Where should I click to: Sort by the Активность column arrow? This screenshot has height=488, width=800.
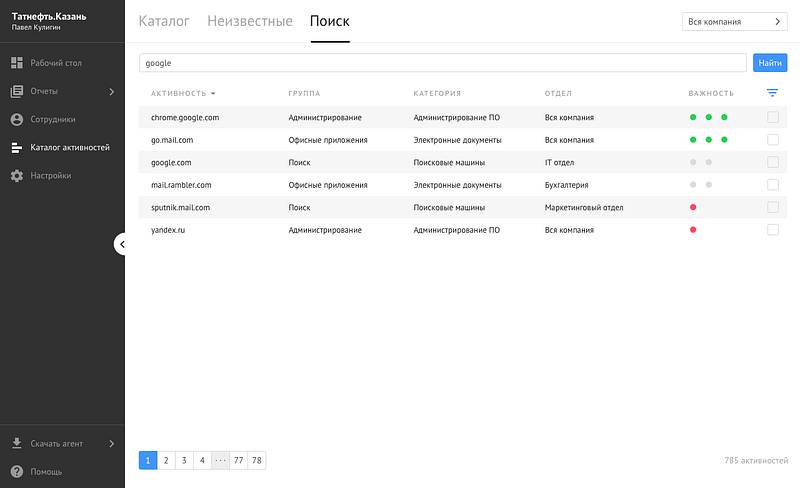213,93
